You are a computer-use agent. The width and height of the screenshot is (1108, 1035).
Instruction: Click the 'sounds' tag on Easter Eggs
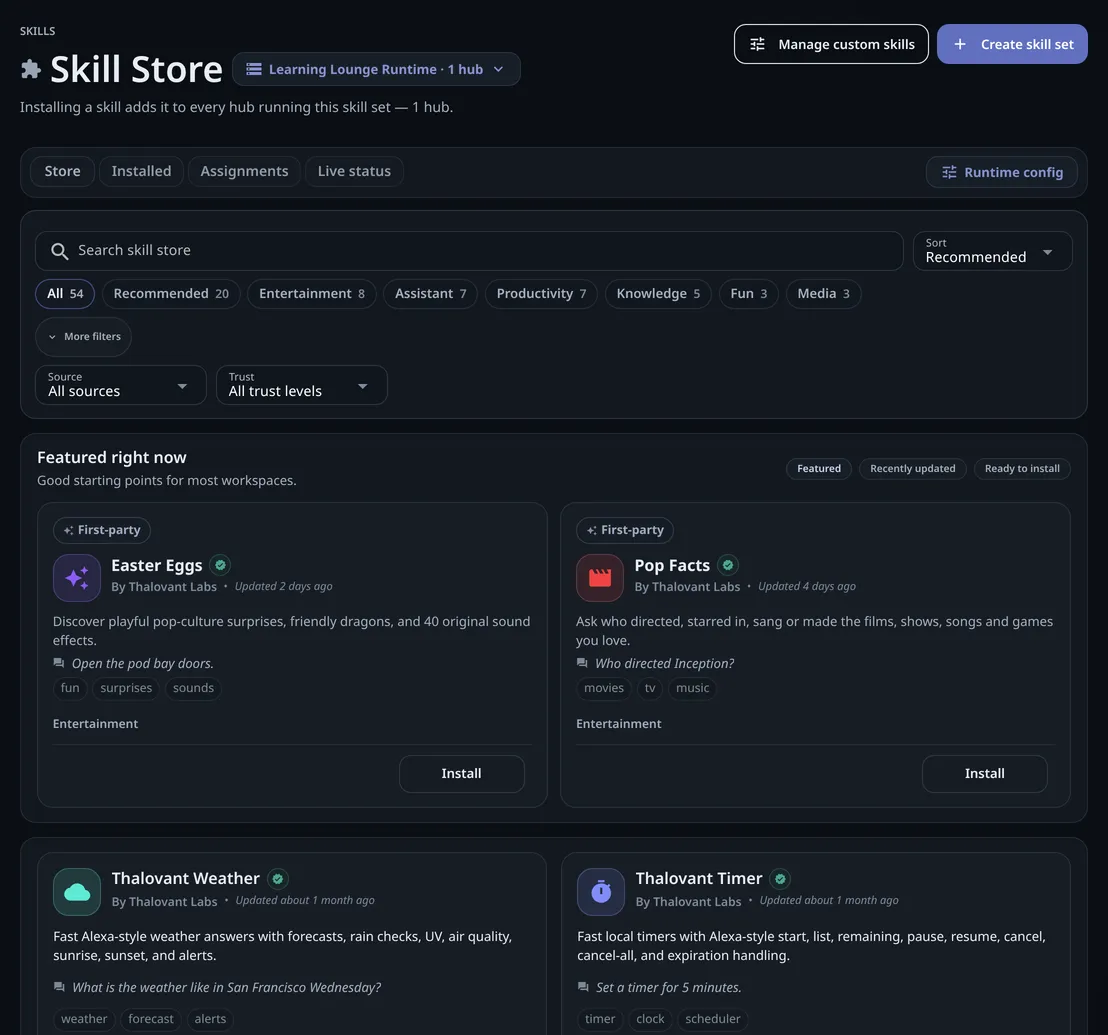coord(193,688)
